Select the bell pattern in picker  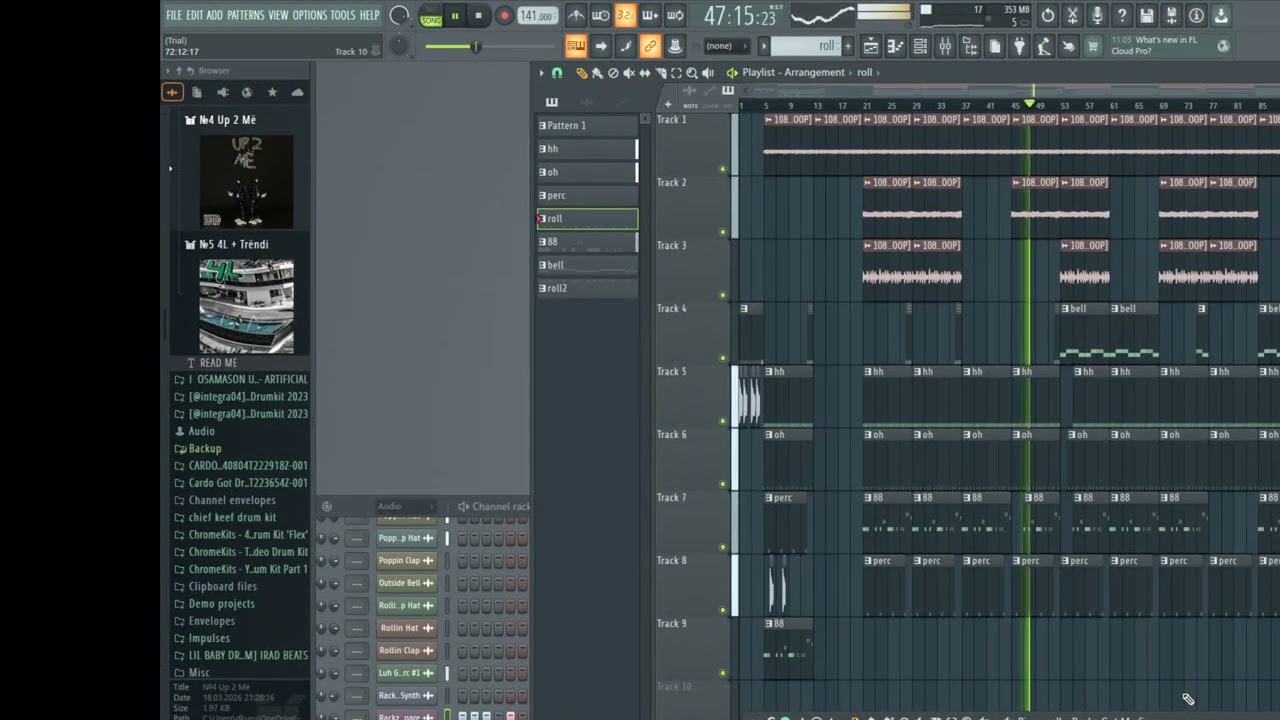point(587,265)
